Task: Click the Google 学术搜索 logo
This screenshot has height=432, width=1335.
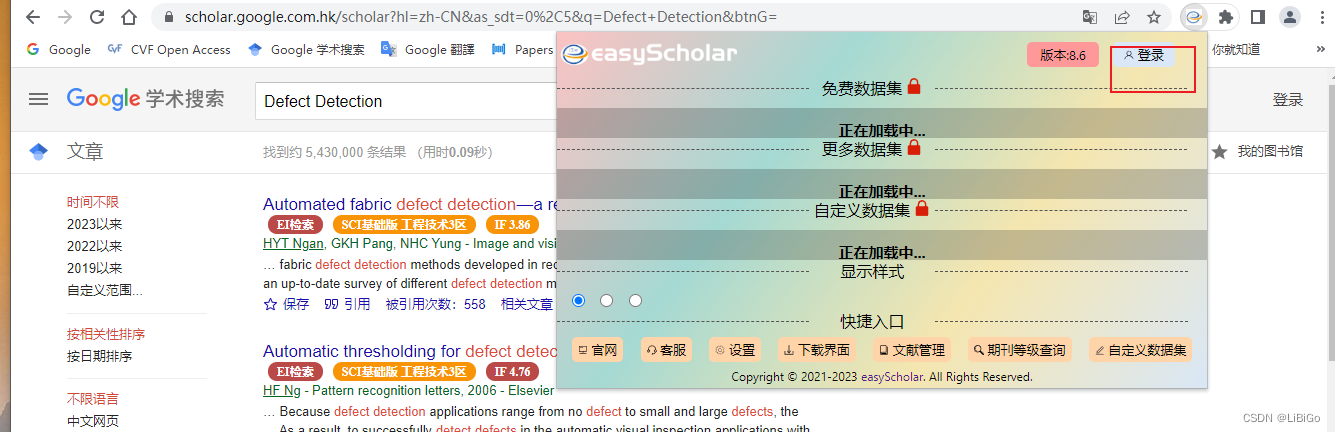Action: coord(146,99)
